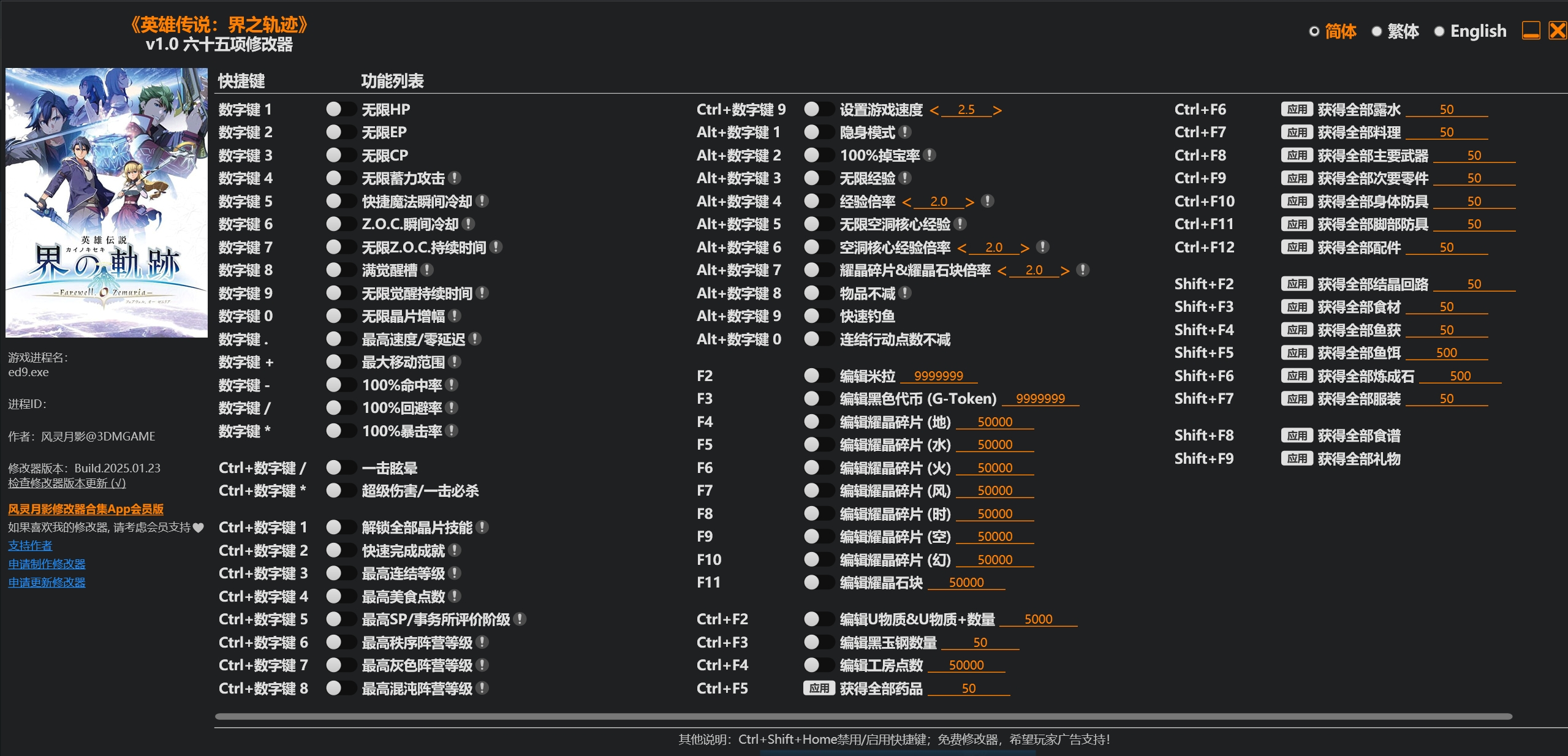The height and width of the screenshot is (756, 1568).
Task: Click info icon after 经验倍率 value
Action: click(x=987, y=202)
